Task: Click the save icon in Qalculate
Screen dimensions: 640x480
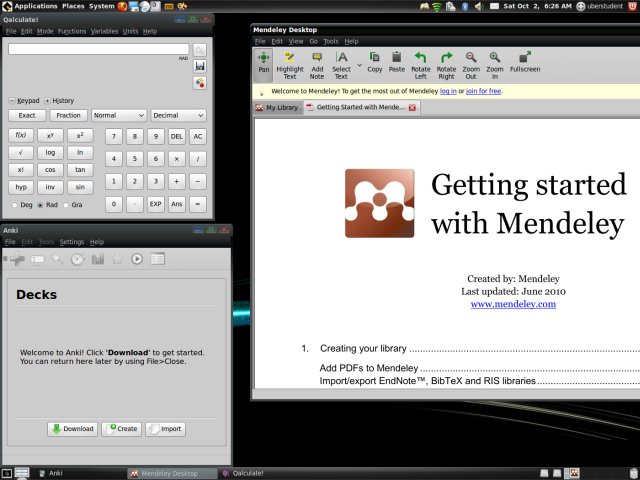Action: tap(200, 65)
